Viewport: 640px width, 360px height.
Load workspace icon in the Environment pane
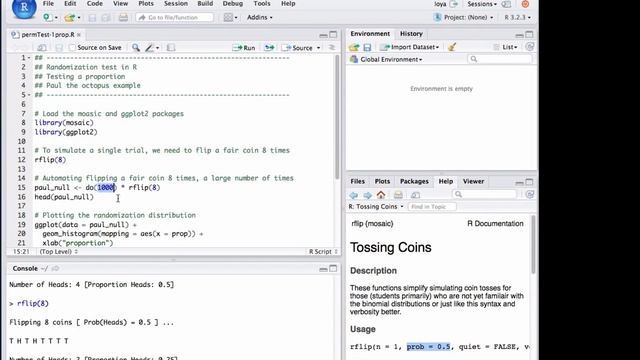(354, 47)
